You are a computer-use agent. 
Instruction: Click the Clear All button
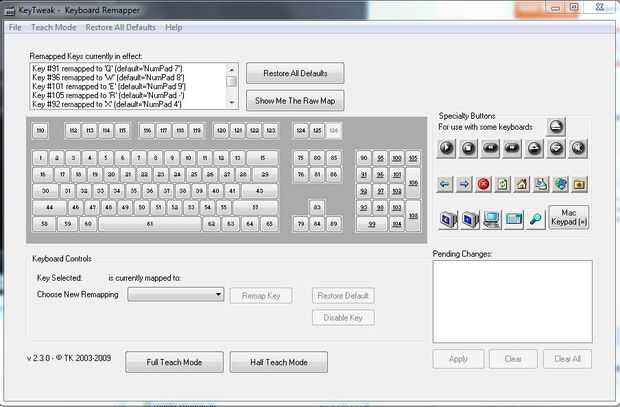567,359
